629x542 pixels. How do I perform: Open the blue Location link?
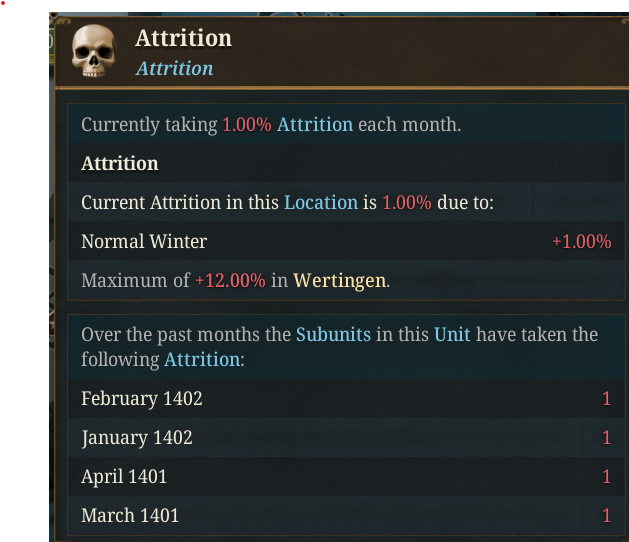click(320, 202)
